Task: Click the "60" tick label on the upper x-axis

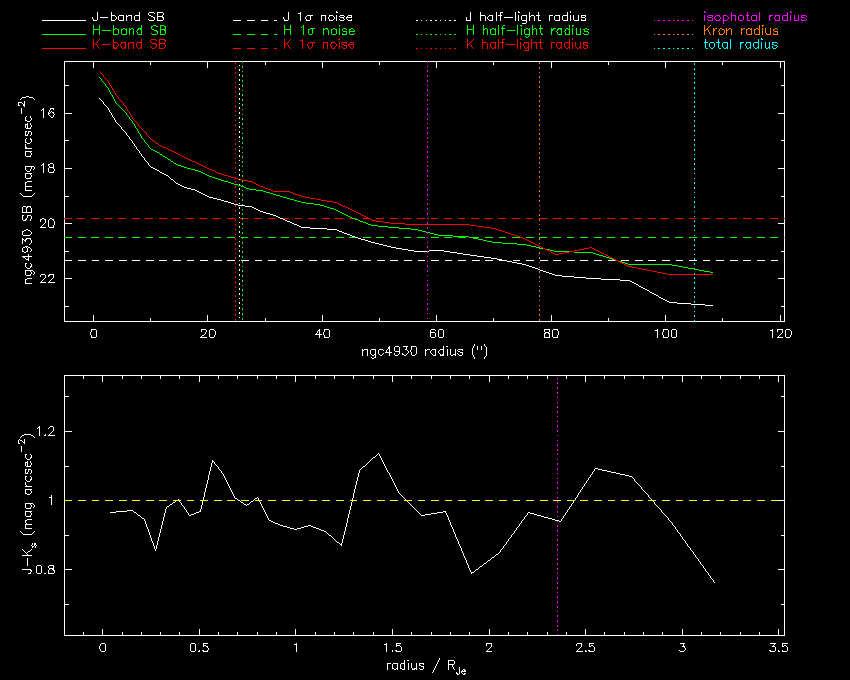Action: pos(437,333)
